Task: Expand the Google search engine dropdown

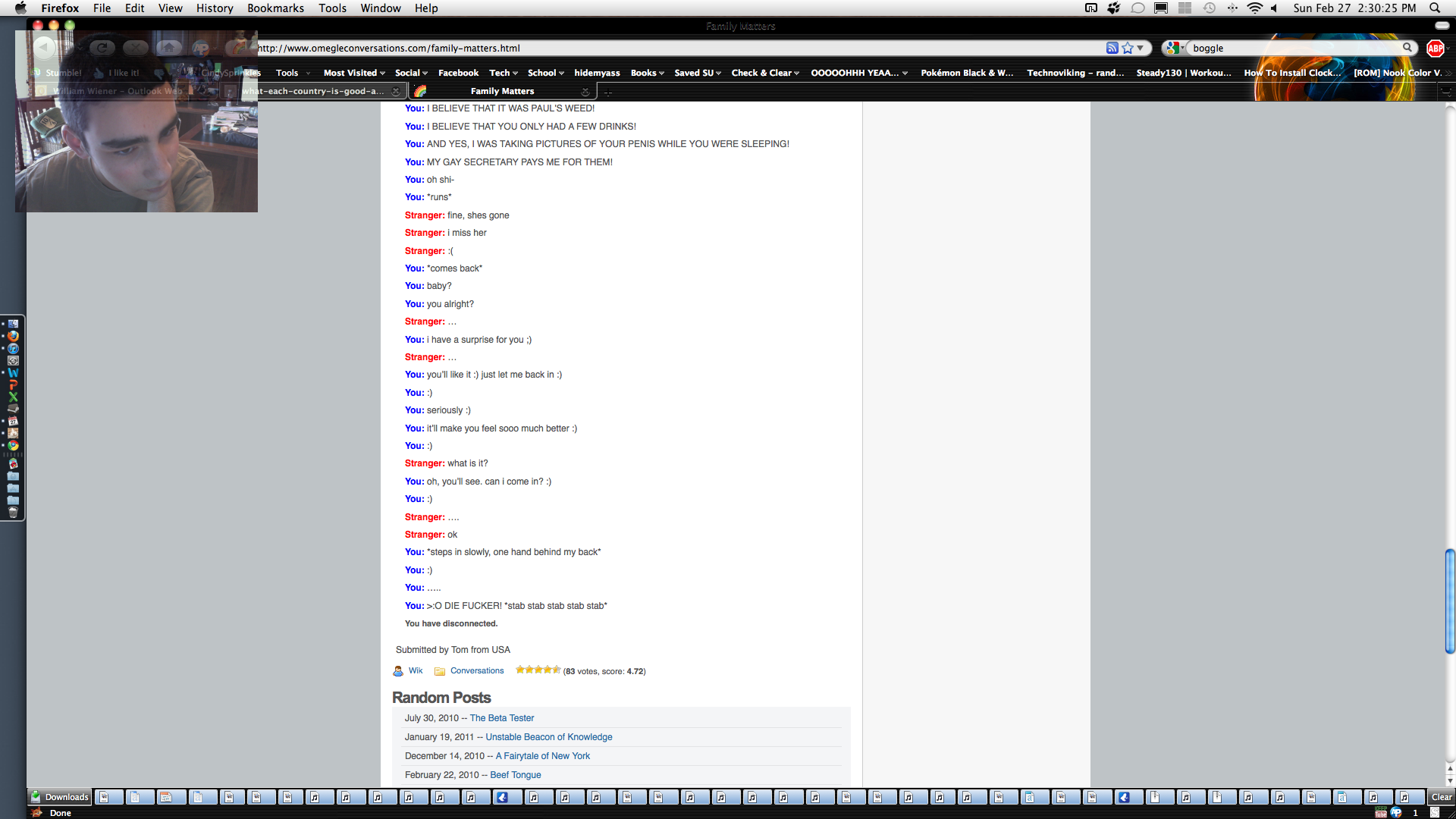Action: (1175, 48)
